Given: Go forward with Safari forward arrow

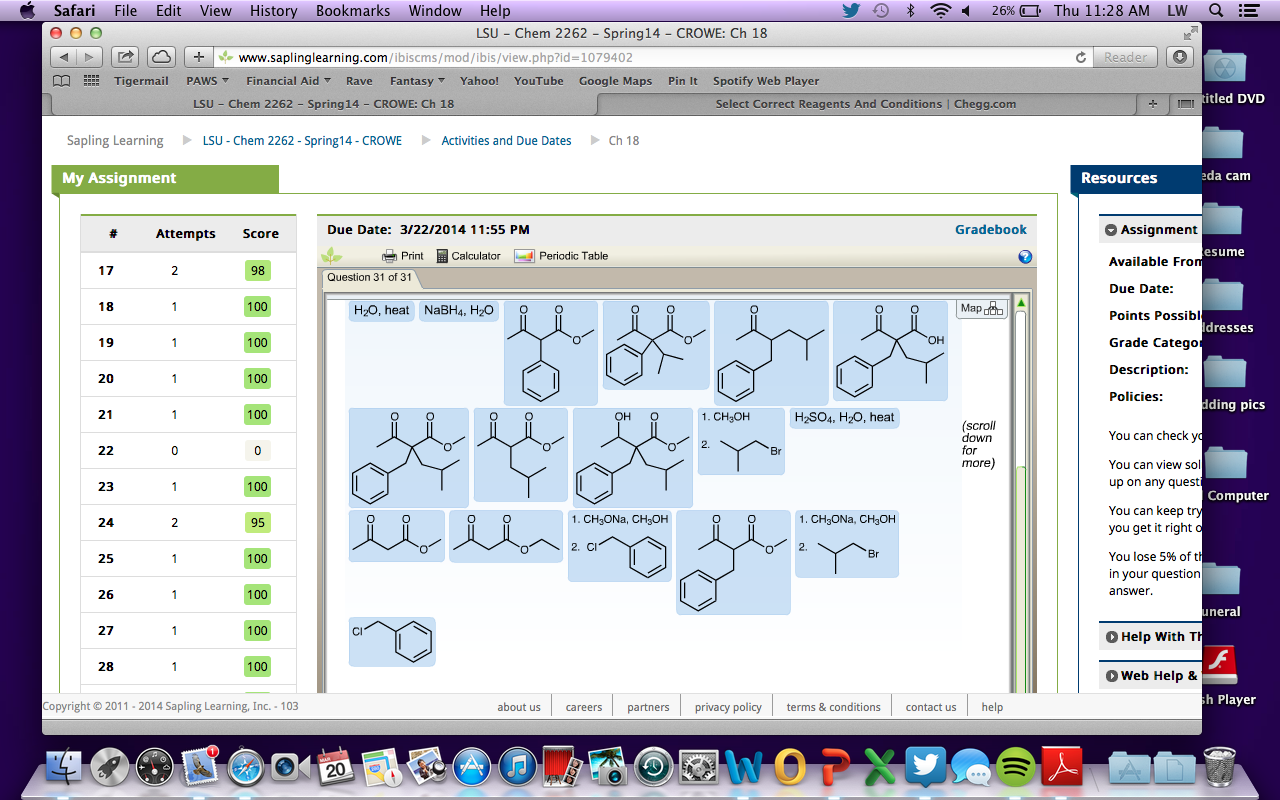Looking at the screenshot, I should (x=89, y=57).
